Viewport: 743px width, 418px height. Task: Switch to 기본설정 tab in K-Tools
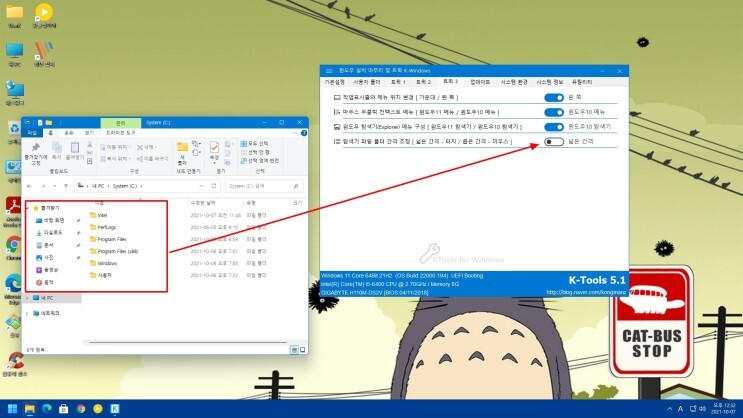coord(335,82)
